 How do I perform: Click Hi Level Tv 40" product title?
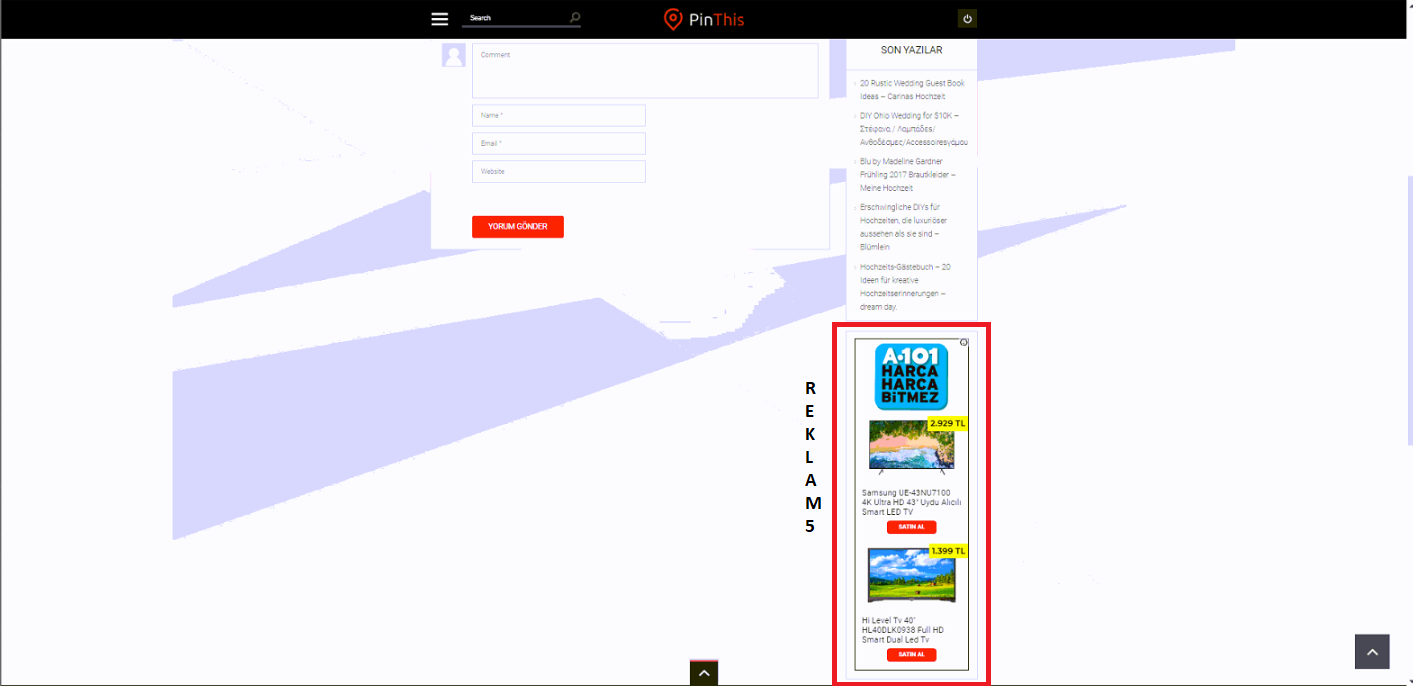pos(903,630)
